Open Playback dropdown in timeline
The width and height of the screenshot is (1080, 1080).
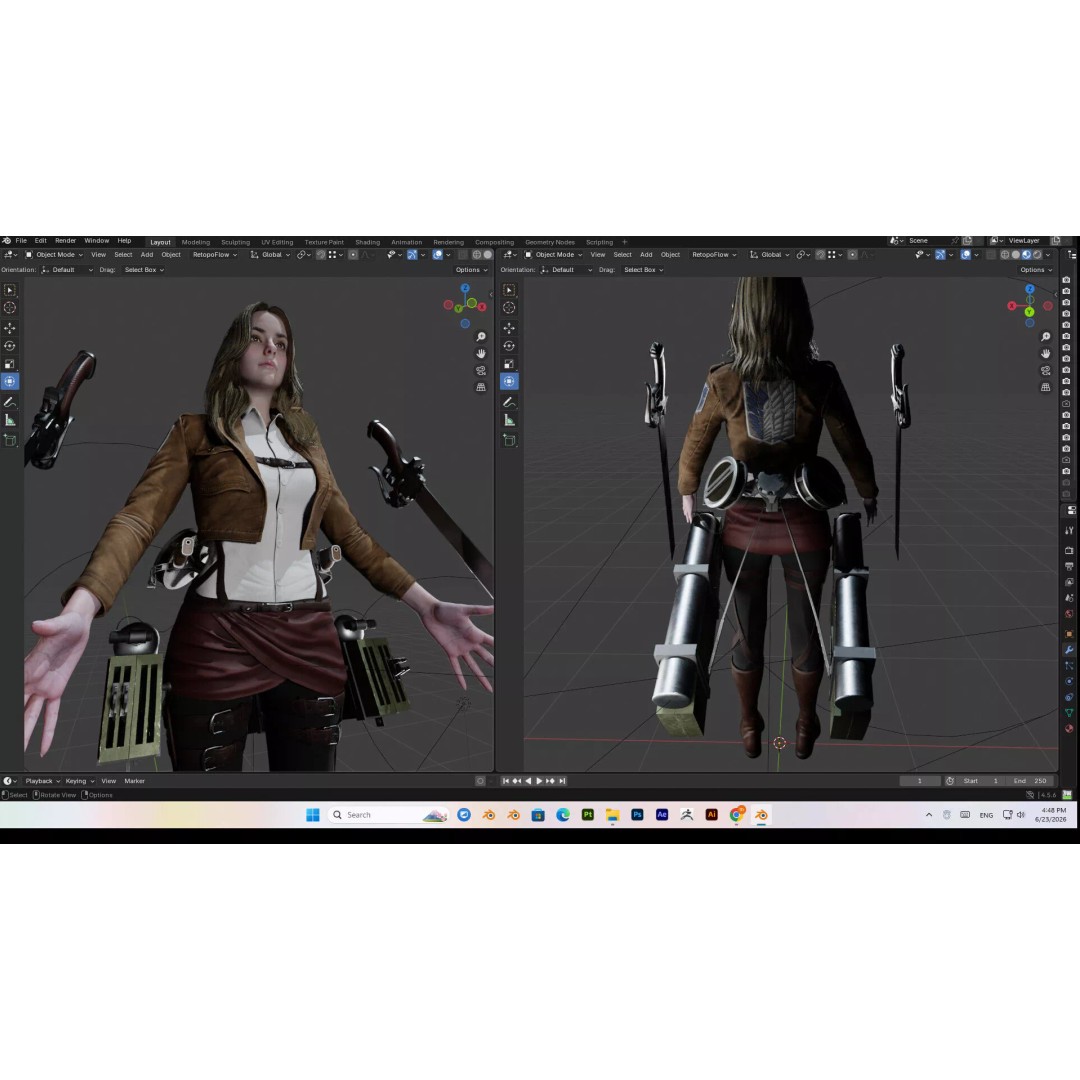43,781
